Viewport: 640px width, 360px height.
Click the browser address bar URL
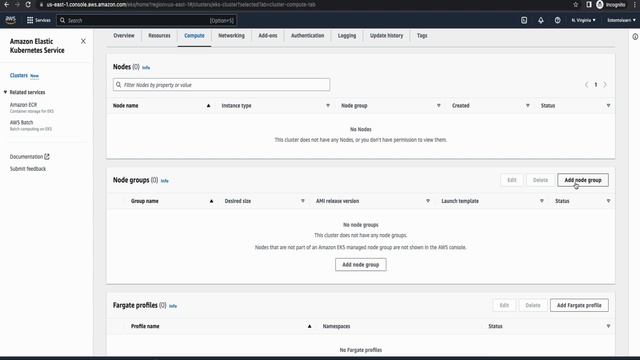(x=181, y=4)
